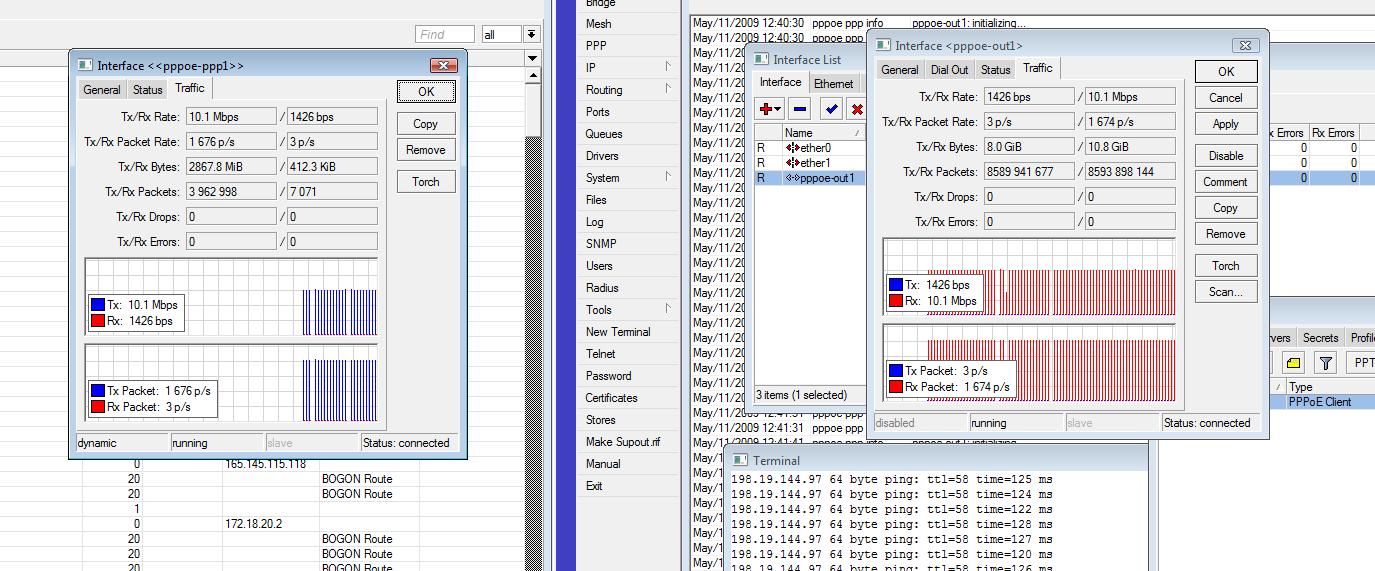The width and height of the screenshot is (1375, 571).
Task: Open the PPP menu item
Action: 596,45
